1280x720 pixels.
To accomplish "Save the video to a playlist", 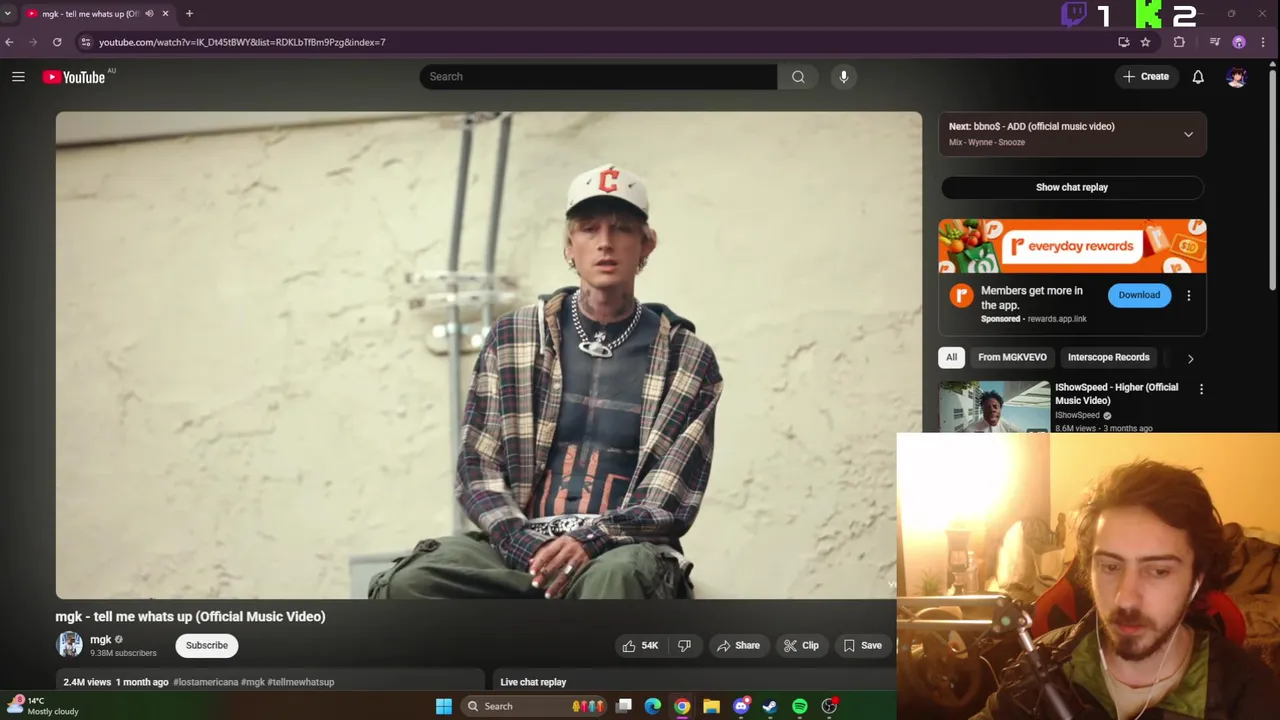I will [862, 645].
